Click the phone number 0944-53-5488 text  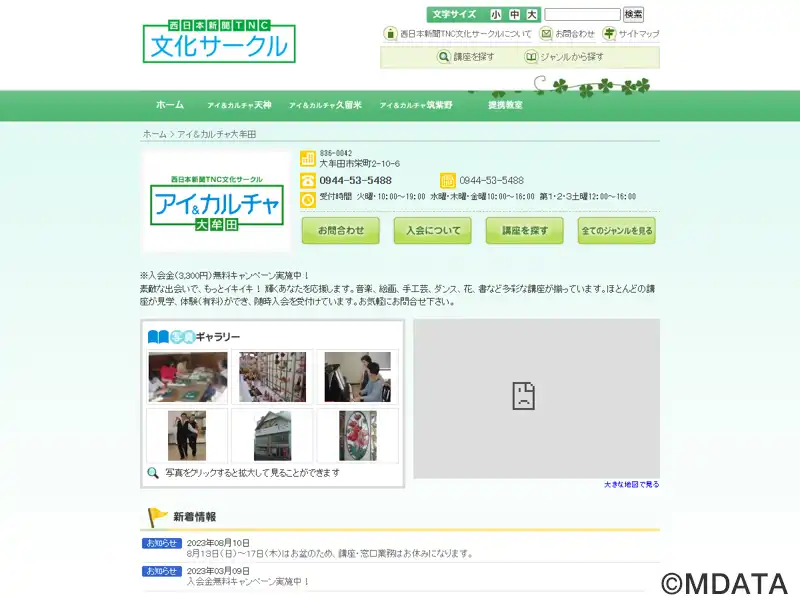tap(356, 180)
